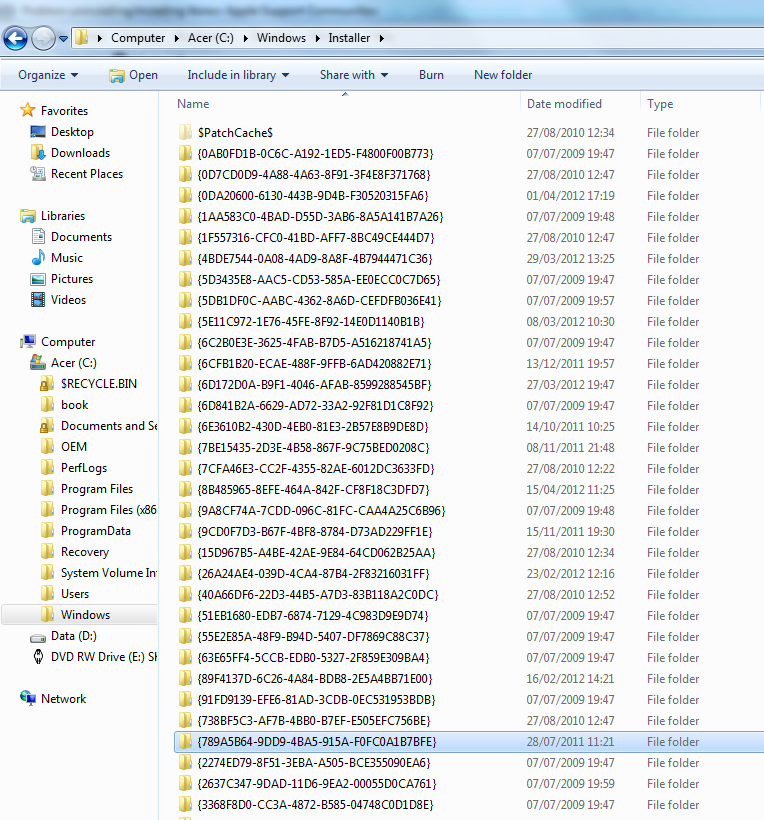The width and height of the screenshot is (764, 820).
Task: Select the Windows folder in the tree
Action: pos(85,614)
